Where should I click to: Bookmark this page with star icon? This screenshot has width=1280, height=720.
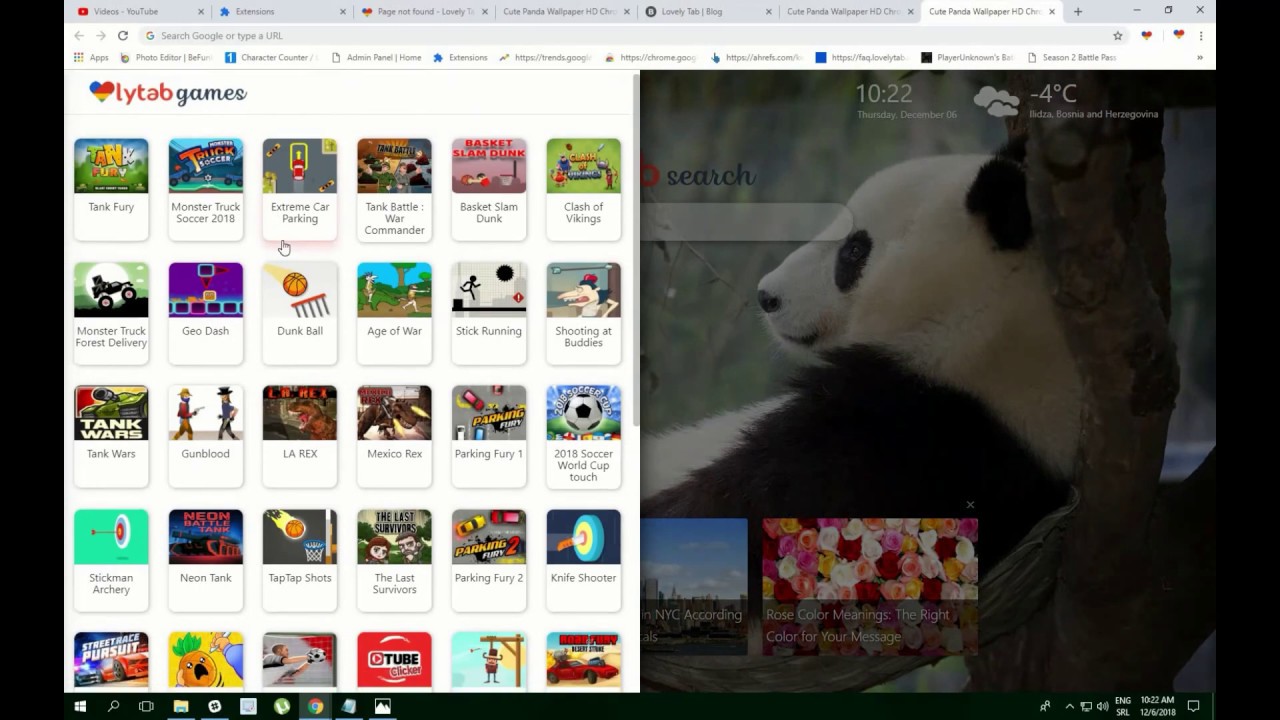pos(1118,36)
